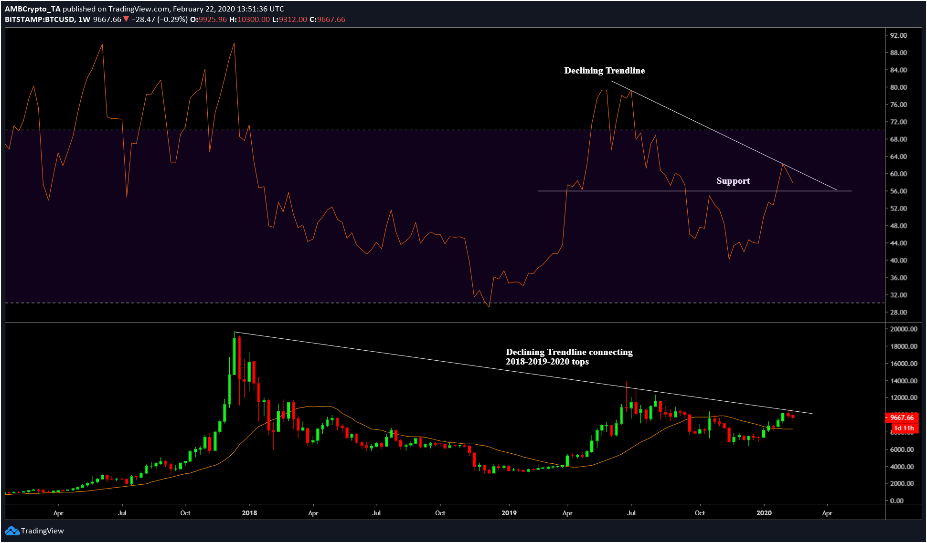Click the 2019 label on time axis
The width and height of the screenshot is (927, 543).
[x=507, y=511]
